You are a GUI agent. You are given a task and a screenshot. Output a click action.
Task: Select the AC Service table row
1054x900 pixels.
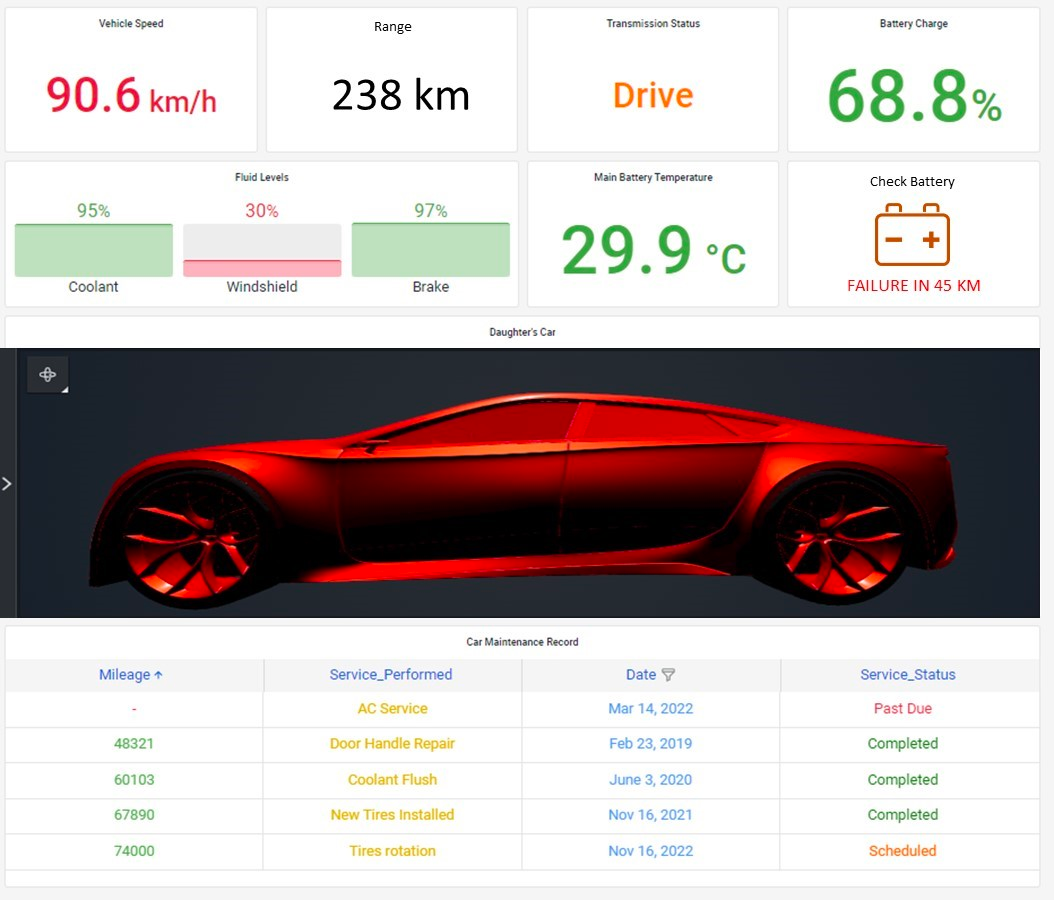[522, 708]
